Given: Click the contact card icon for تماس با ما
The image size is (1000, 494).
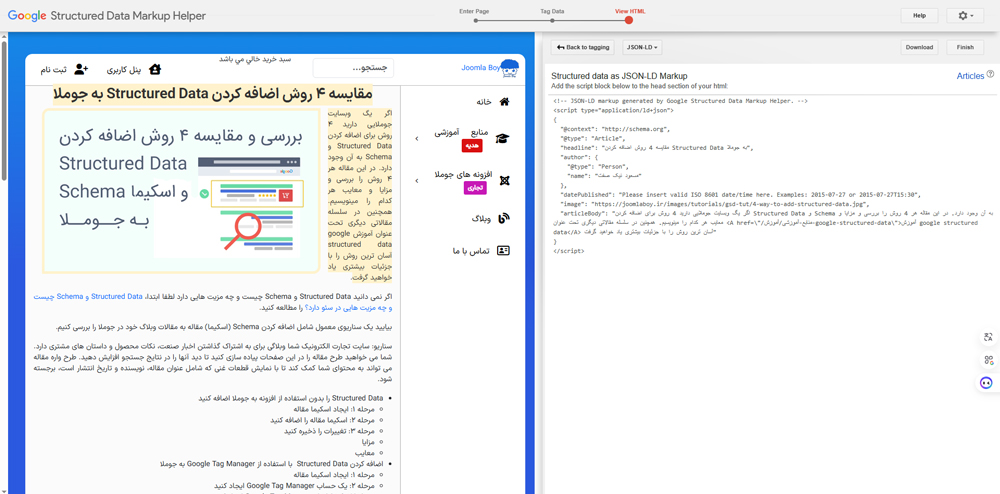Looking at the screenshot, I should pos(503,251).
